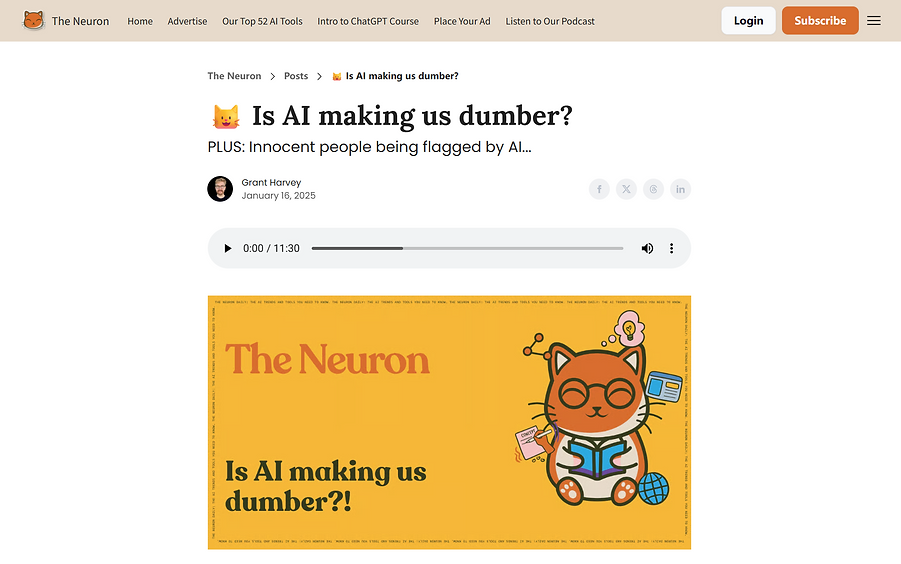Open the hamburger navigation menu

click(x=874, y=21)
